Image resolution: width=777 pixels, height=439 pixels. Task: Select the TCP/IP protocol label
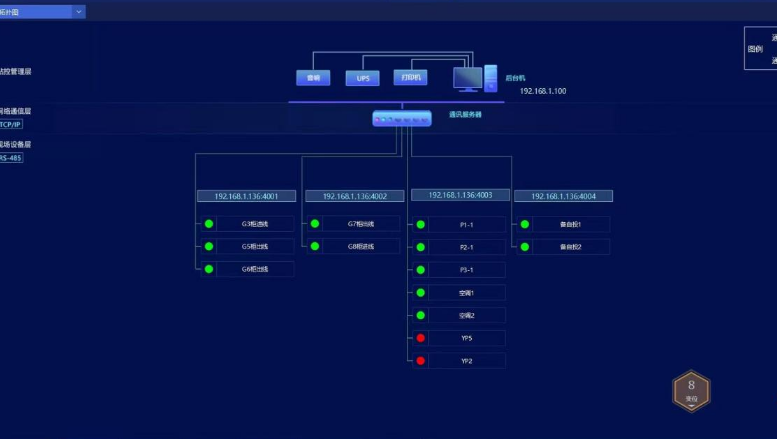pos(11,125)
